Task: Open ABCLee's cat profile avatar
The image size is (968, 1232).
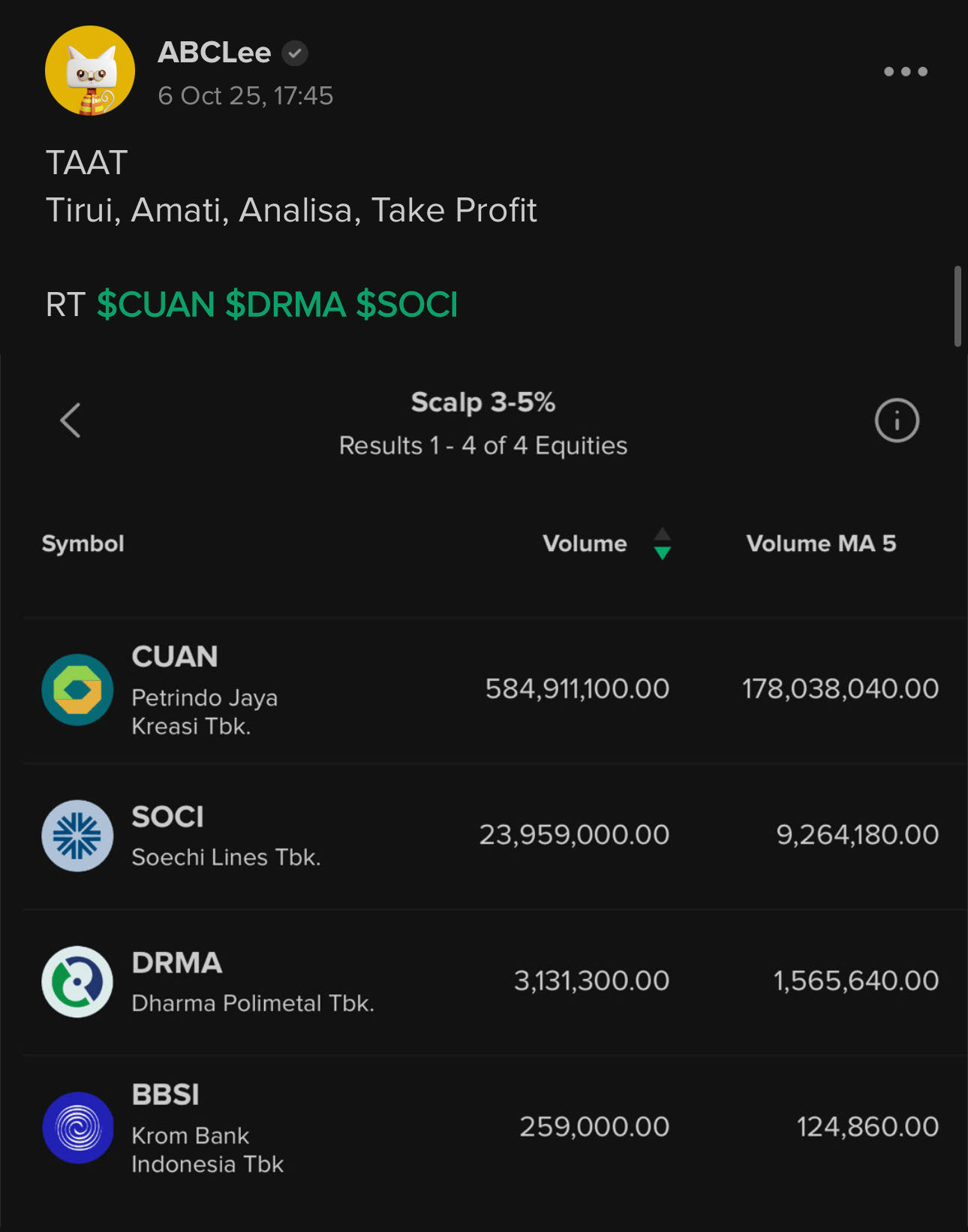Action: tap(90, 71)
